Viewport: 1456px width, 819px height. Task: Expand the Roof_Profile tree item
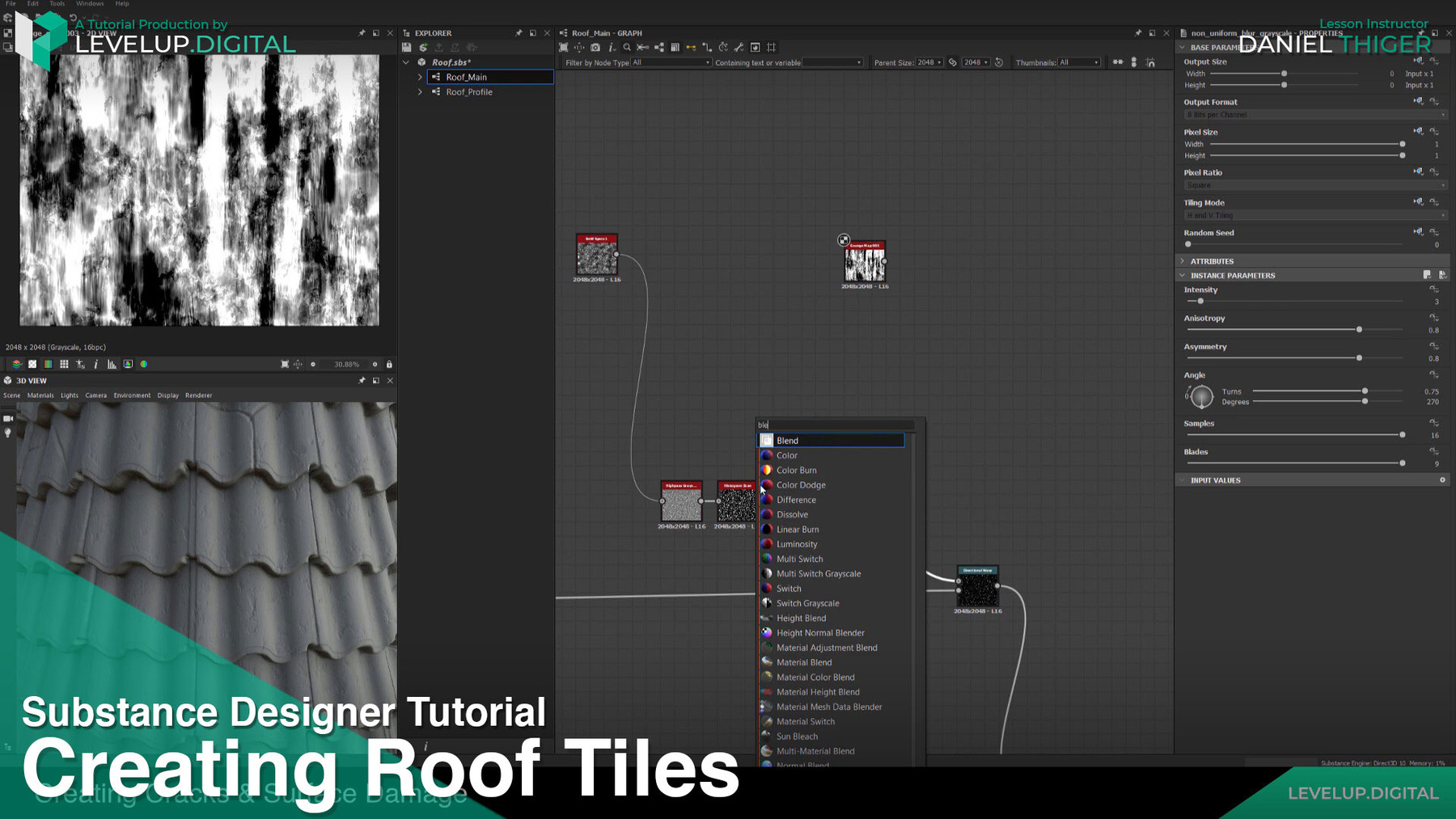[420, 92]
